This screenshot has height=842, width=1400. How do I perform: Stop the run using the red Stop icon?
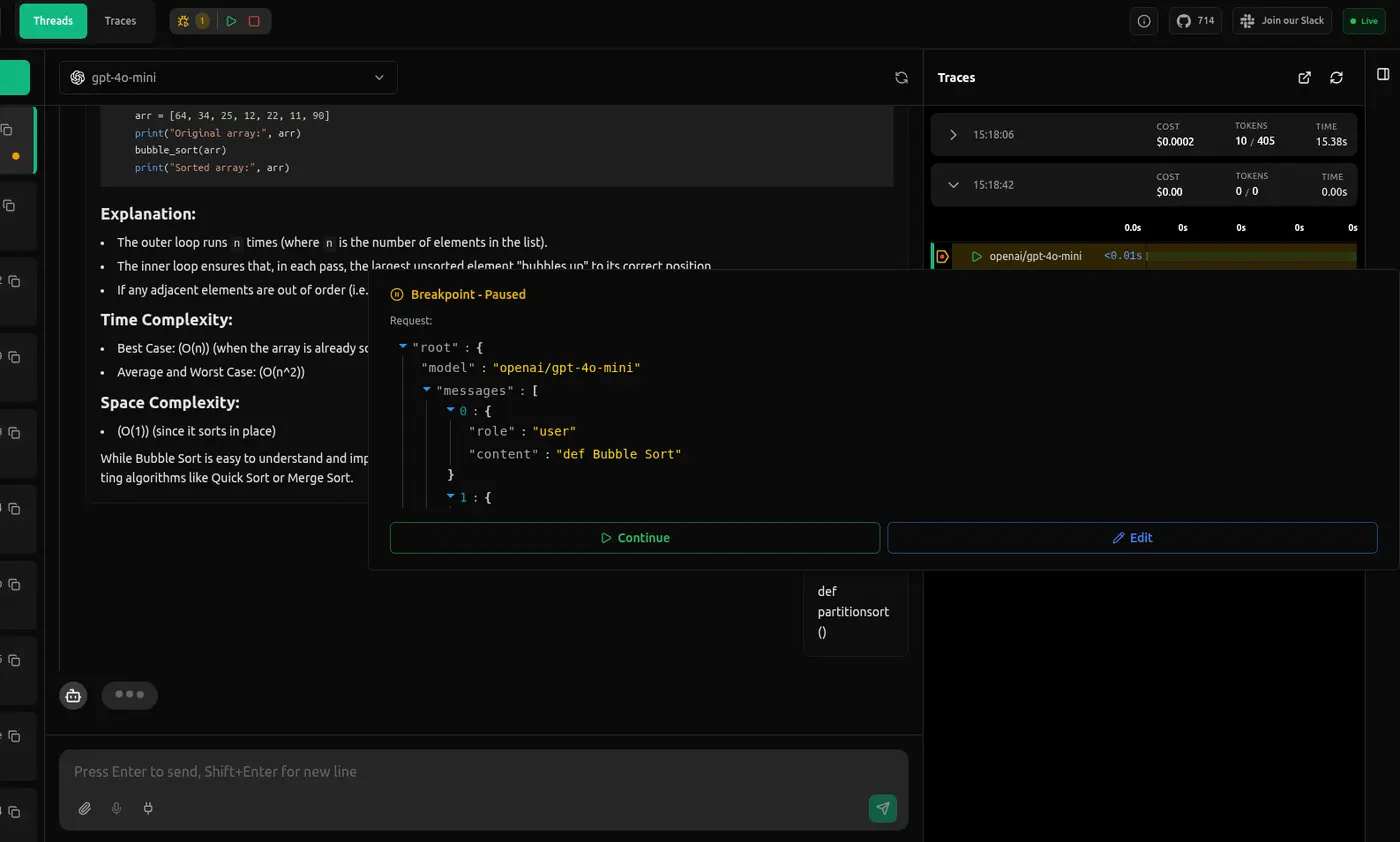click(253, 20)
